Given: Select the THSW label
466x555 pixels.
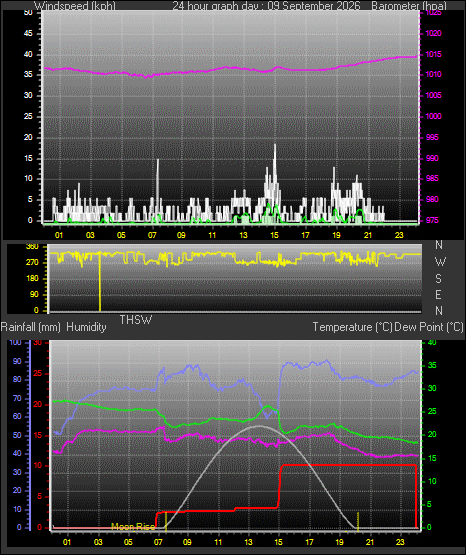Looking at the screenshot, I should tap(136, 320).
